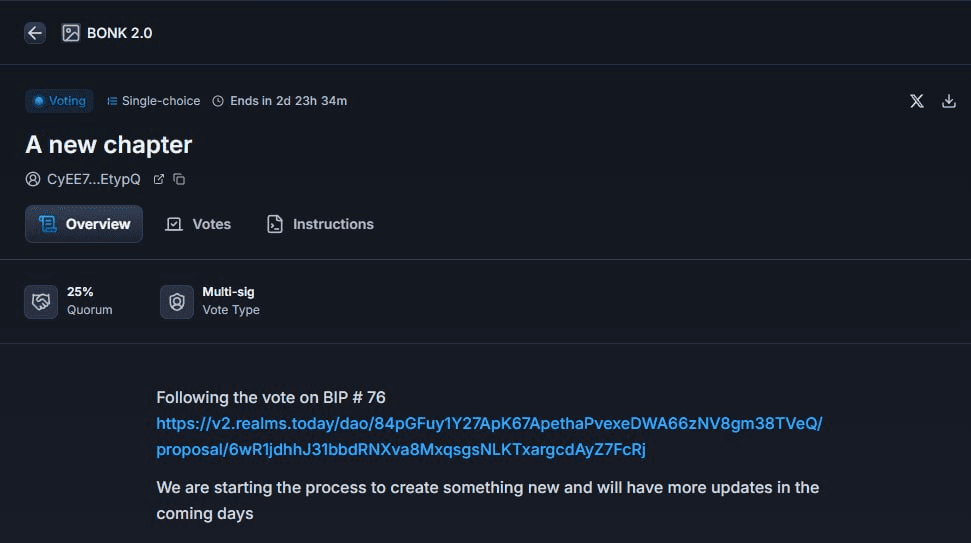Click the clock icon beside end time
The height and width of the screenshot is (543, 971).
coord(218,101)
